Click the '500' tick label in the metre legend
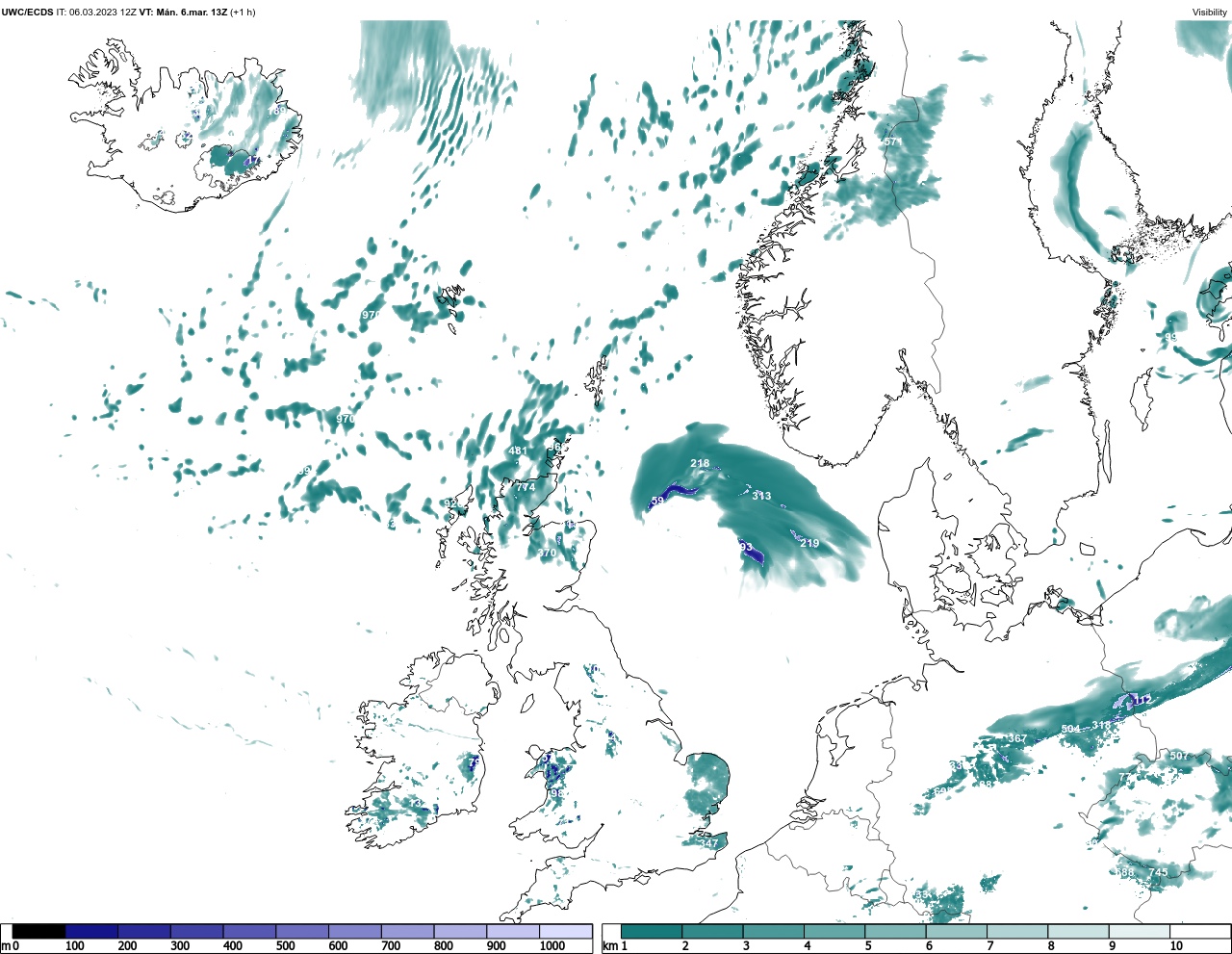Image resolution: width=1232 pixels, height=954 pixels. tap(285, 946)
